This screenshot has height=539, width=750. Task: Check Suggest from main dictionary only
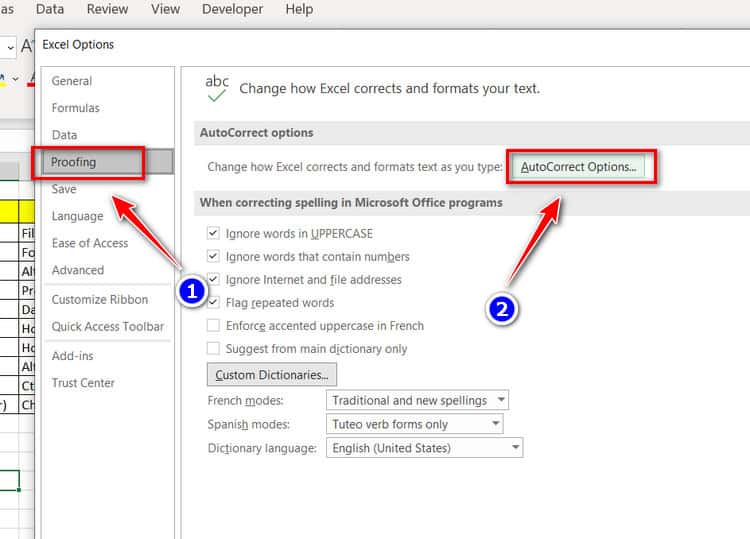(213, 348)
